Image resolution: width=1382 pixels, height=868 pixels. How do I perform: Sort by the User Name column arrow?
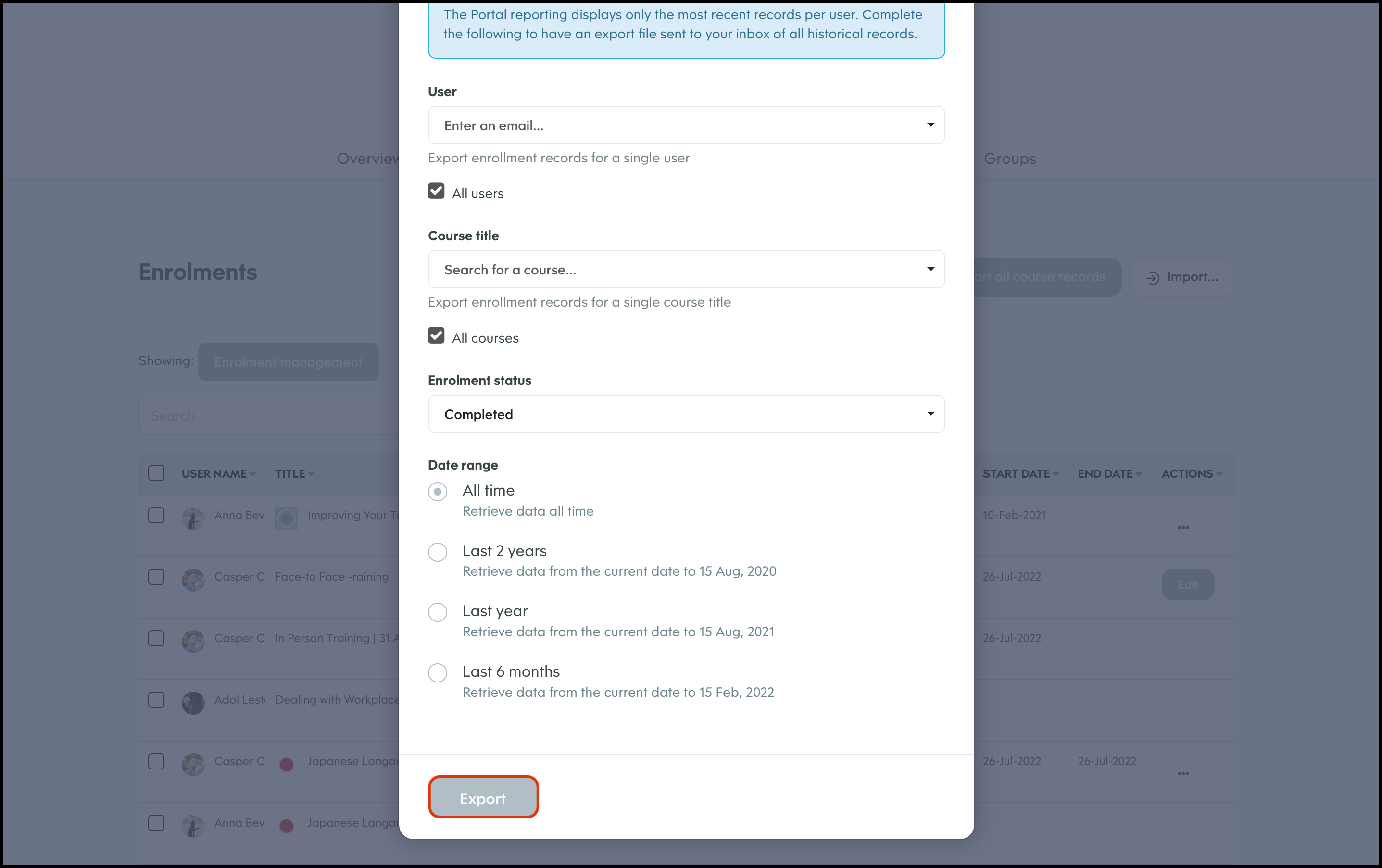[253, 474]
